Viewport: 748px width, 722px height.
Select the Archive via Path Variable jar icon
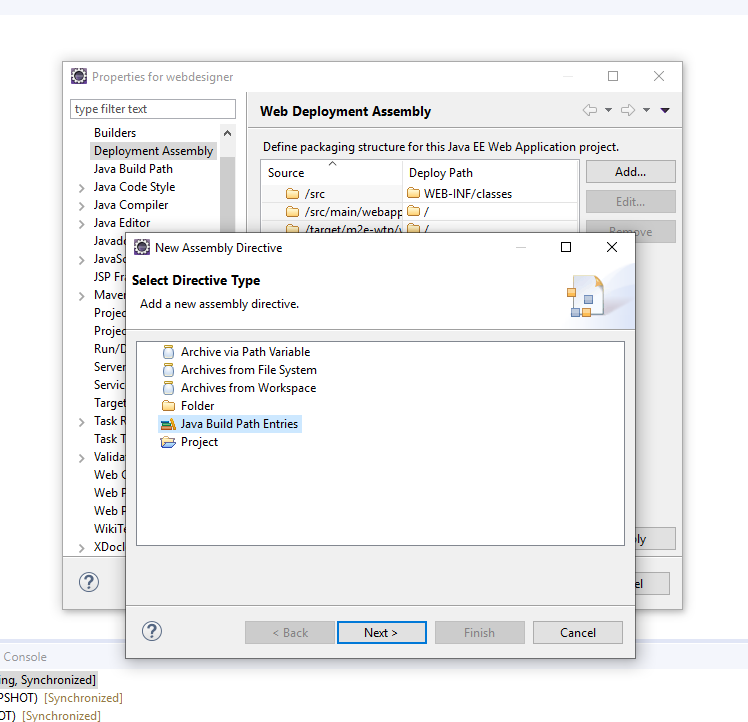[x=168, y=352]
